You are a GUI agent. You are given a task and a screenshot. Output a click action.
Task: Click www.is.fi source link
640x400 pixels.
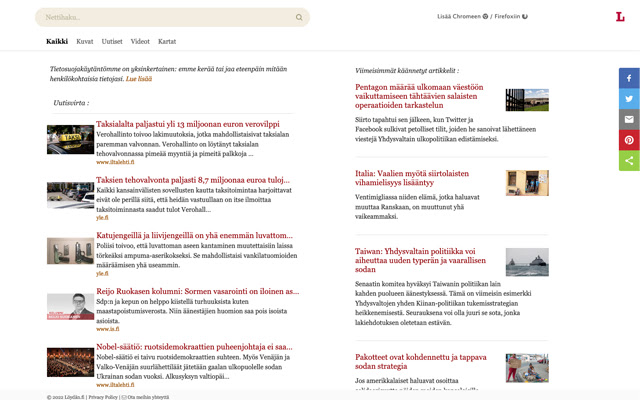[108, 329]
